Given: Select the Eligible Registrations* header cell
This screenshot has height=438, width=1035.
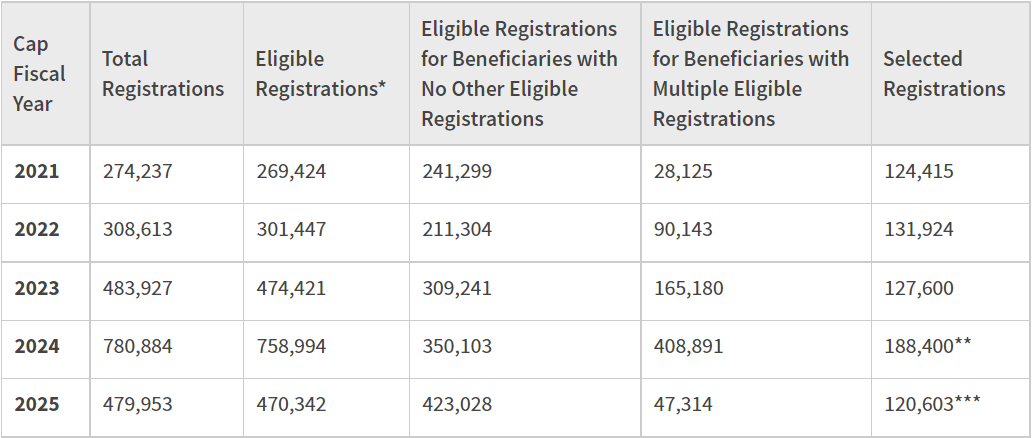Looking at the screenshot, I should (x=321, y=74).
